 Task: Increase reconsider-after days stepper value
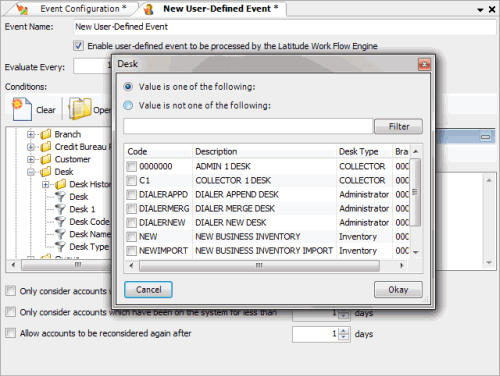pos(344,331)
